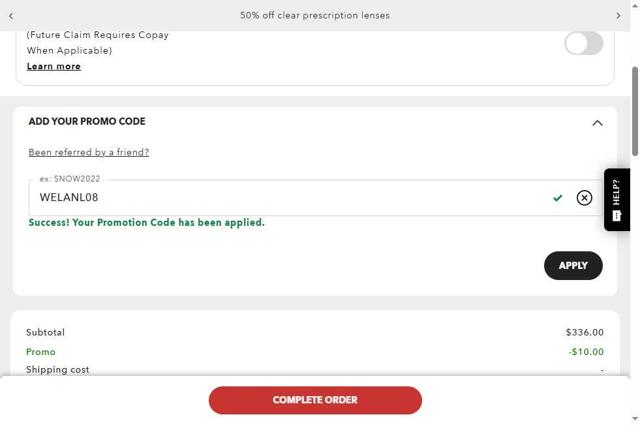Click the green checkmark in the promo field

tap(558, 198)
